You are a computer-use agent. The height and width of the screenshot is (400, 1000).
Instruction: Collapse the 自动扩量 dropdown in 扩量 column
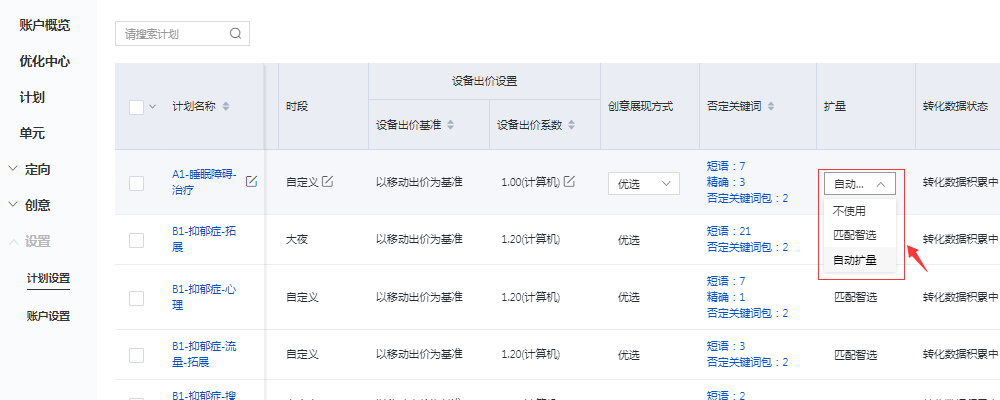pyautogui.click(x=860, y=184)
